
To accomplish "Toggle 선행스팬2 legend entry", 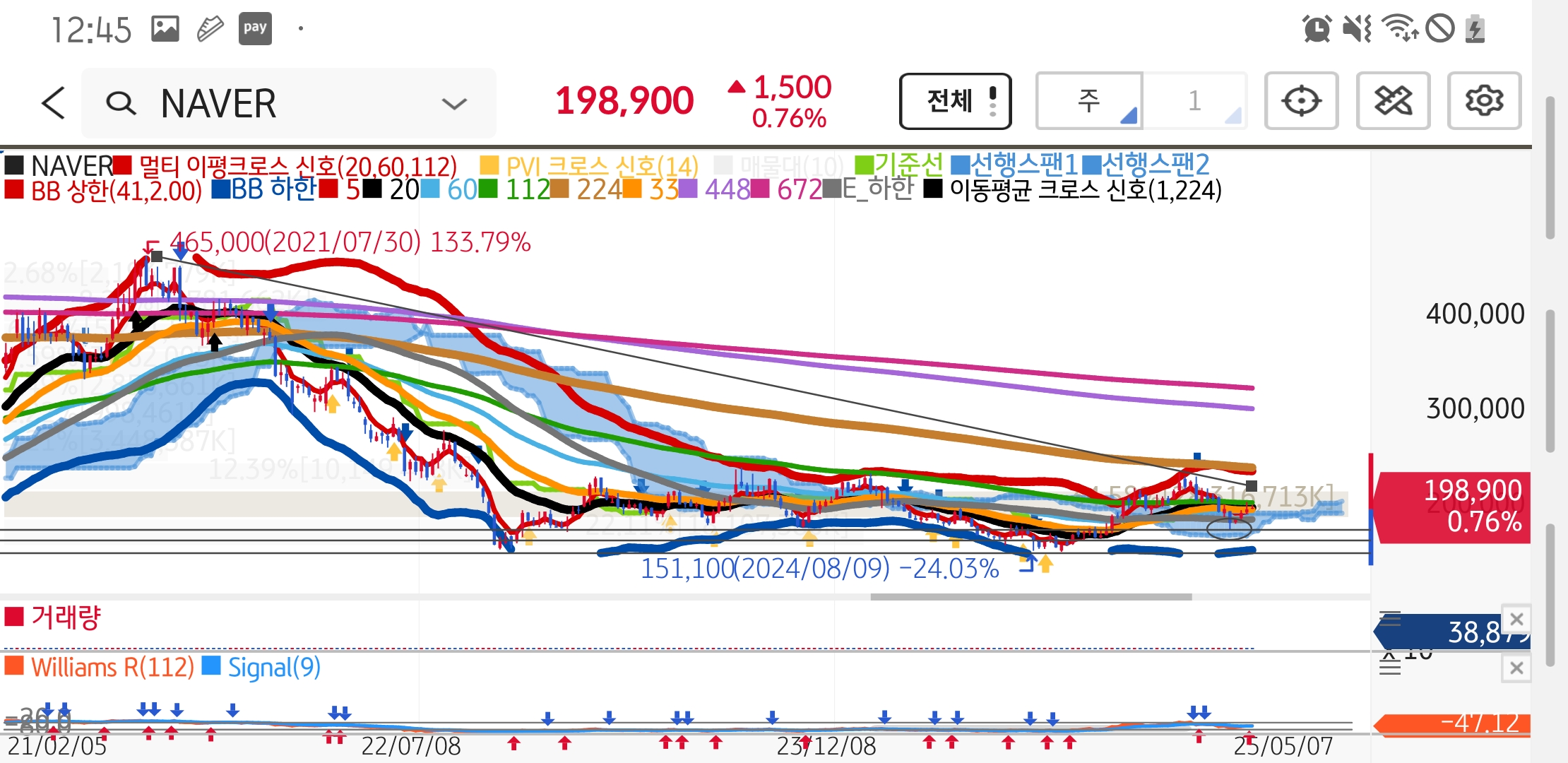I will [x=1146, y=165].
